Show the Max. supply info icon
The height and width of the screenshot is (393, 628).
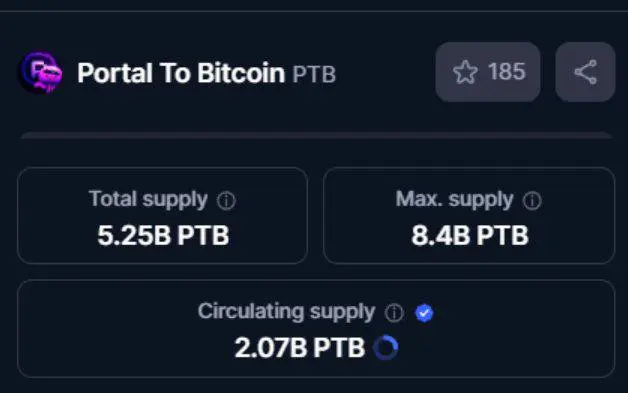pos(532,200)
